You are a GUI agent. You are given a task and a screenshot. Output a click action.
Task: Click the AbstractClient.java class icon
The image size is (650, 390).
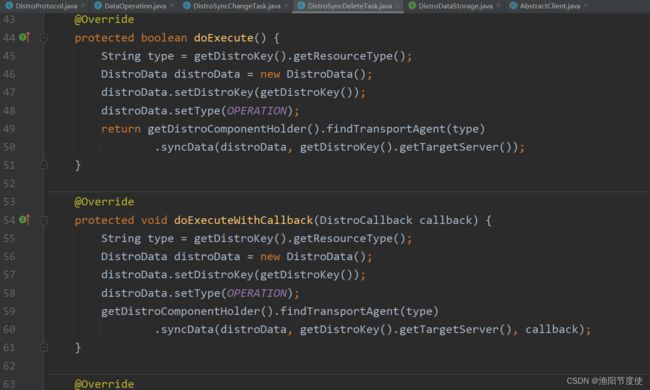pos(514,5)
